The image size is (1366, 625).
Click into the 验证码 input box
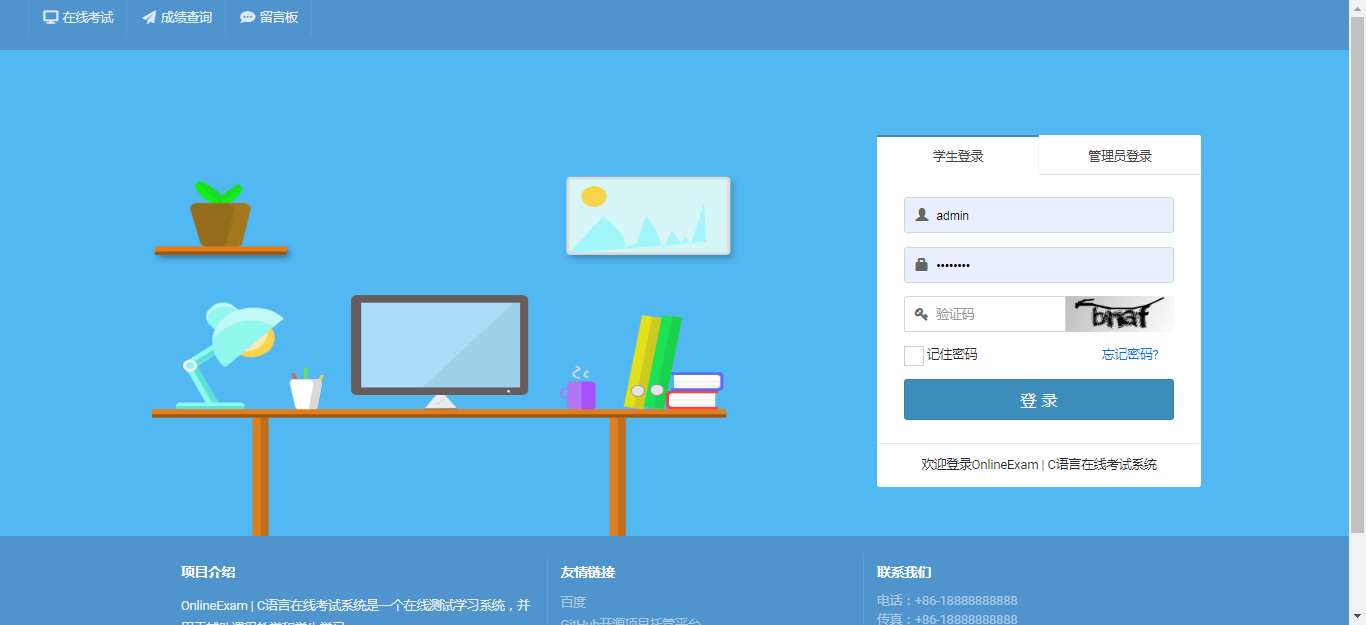point(995,314)
